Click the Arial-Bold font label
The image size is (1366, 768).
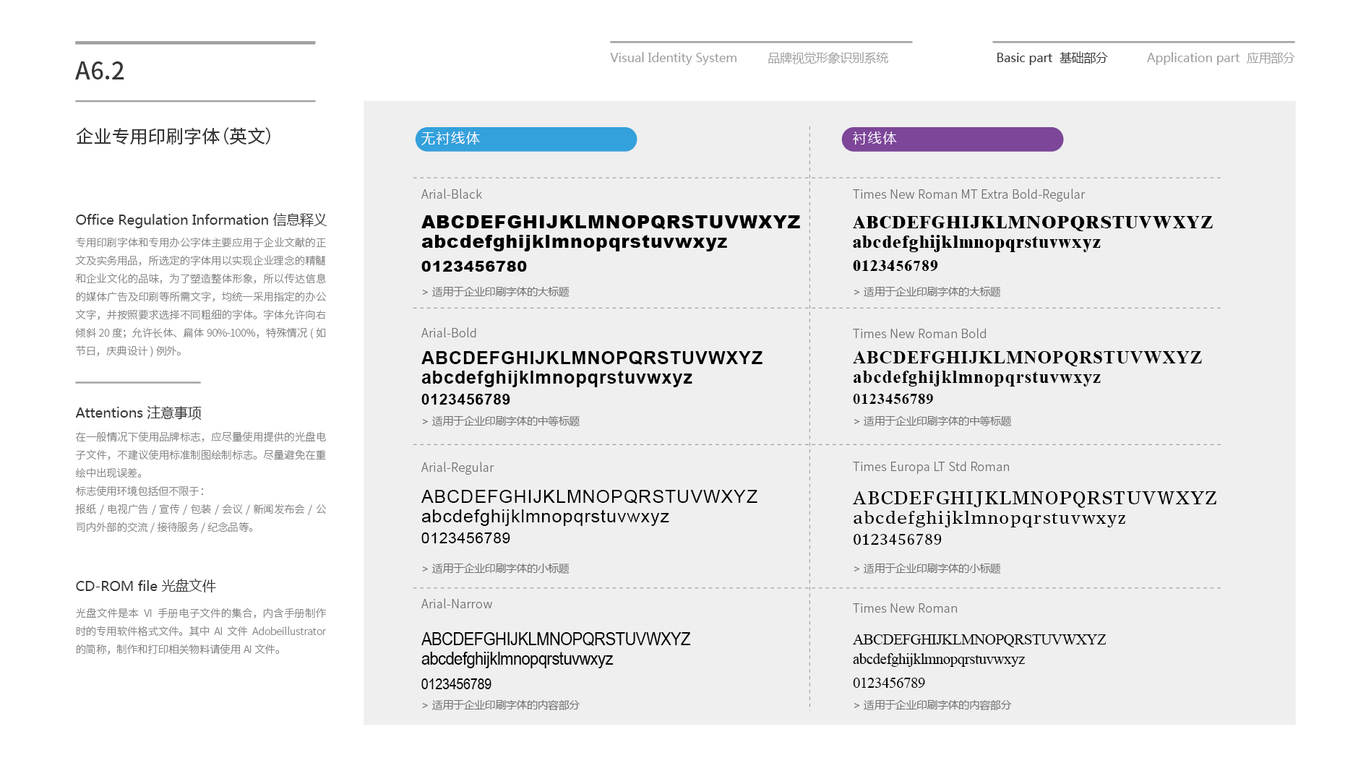(x=449, y=333)
